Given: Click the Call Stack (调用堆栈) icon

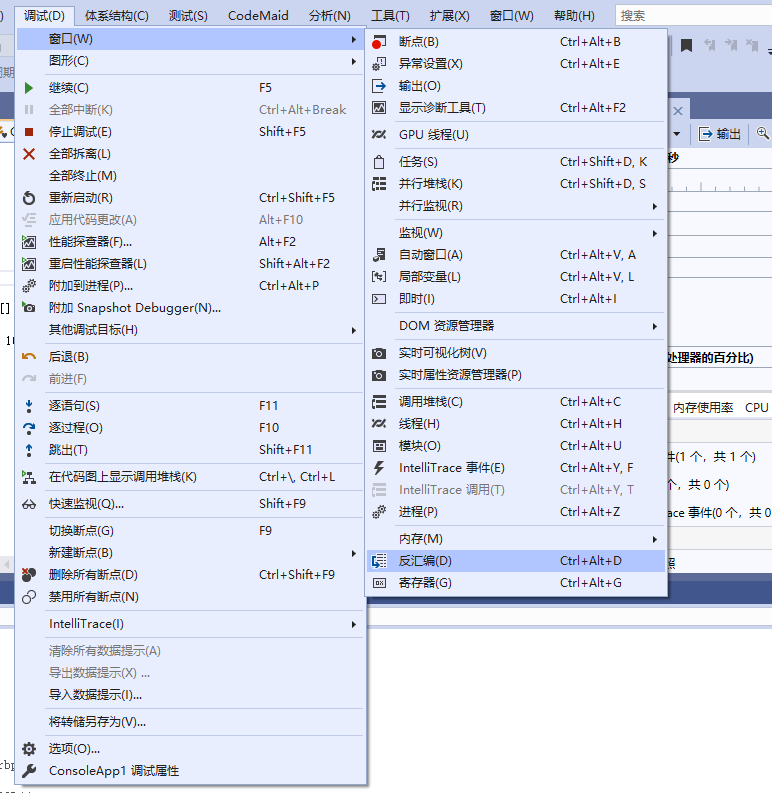Looking at the screenshot, I should pyautogui.click(x=379, y=402).
